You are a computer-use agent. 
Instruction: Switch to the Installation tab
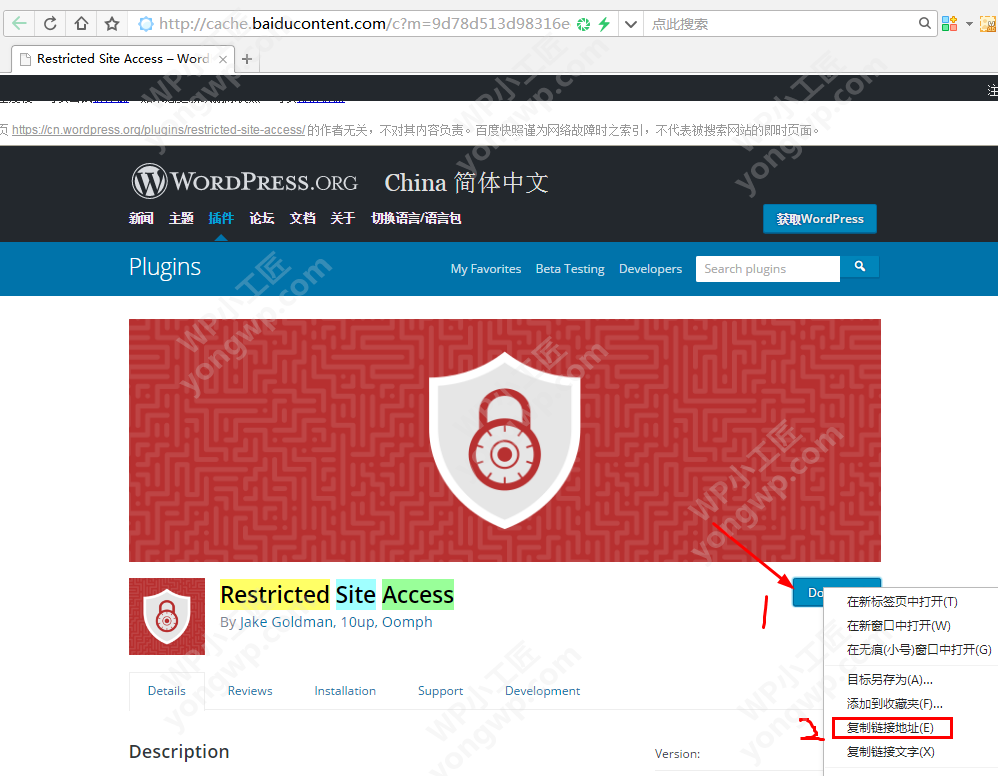(x=345, y=691)
